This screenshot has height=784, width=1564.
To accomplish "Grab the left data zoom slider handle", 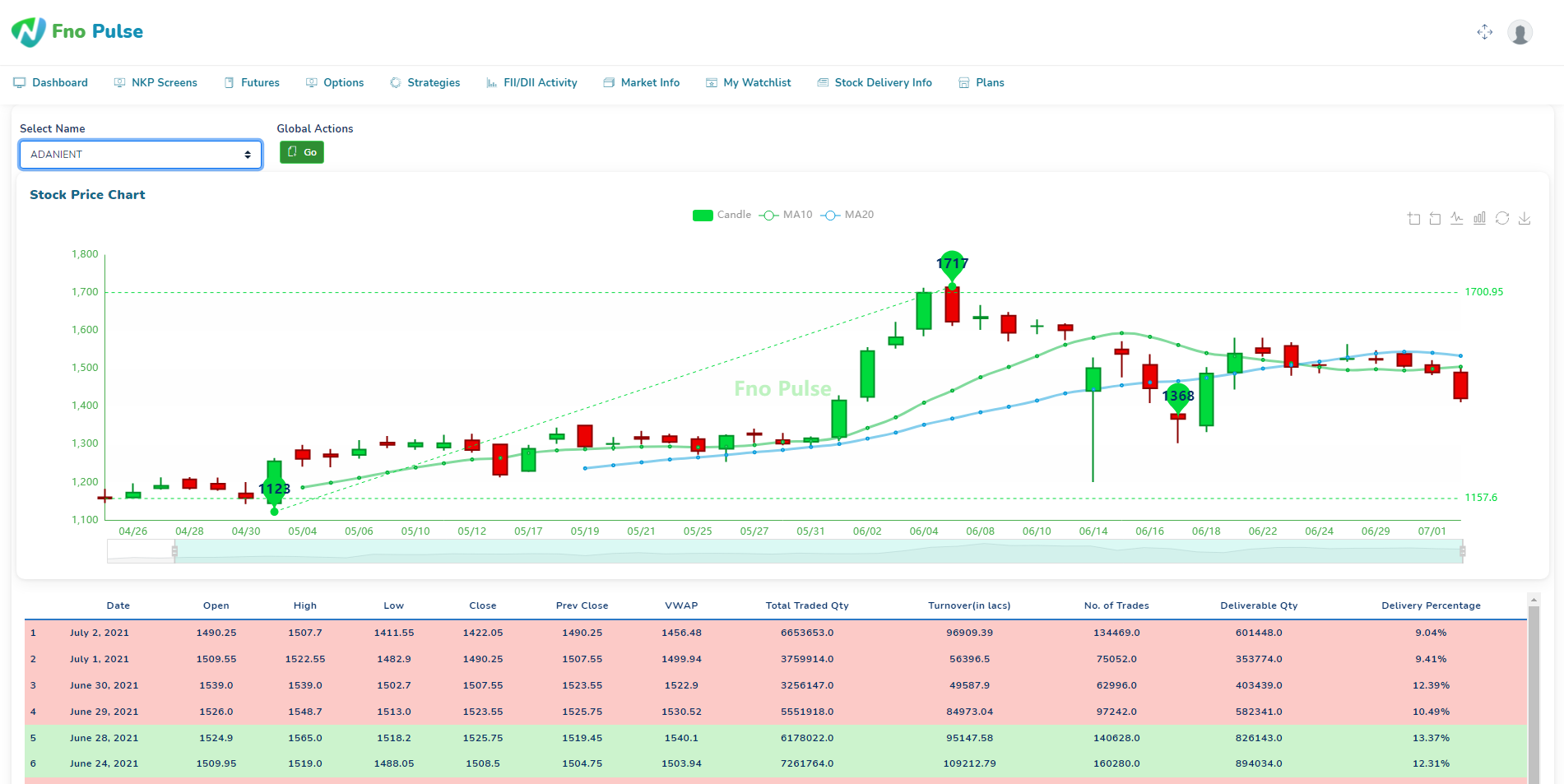I will (174, 551).
